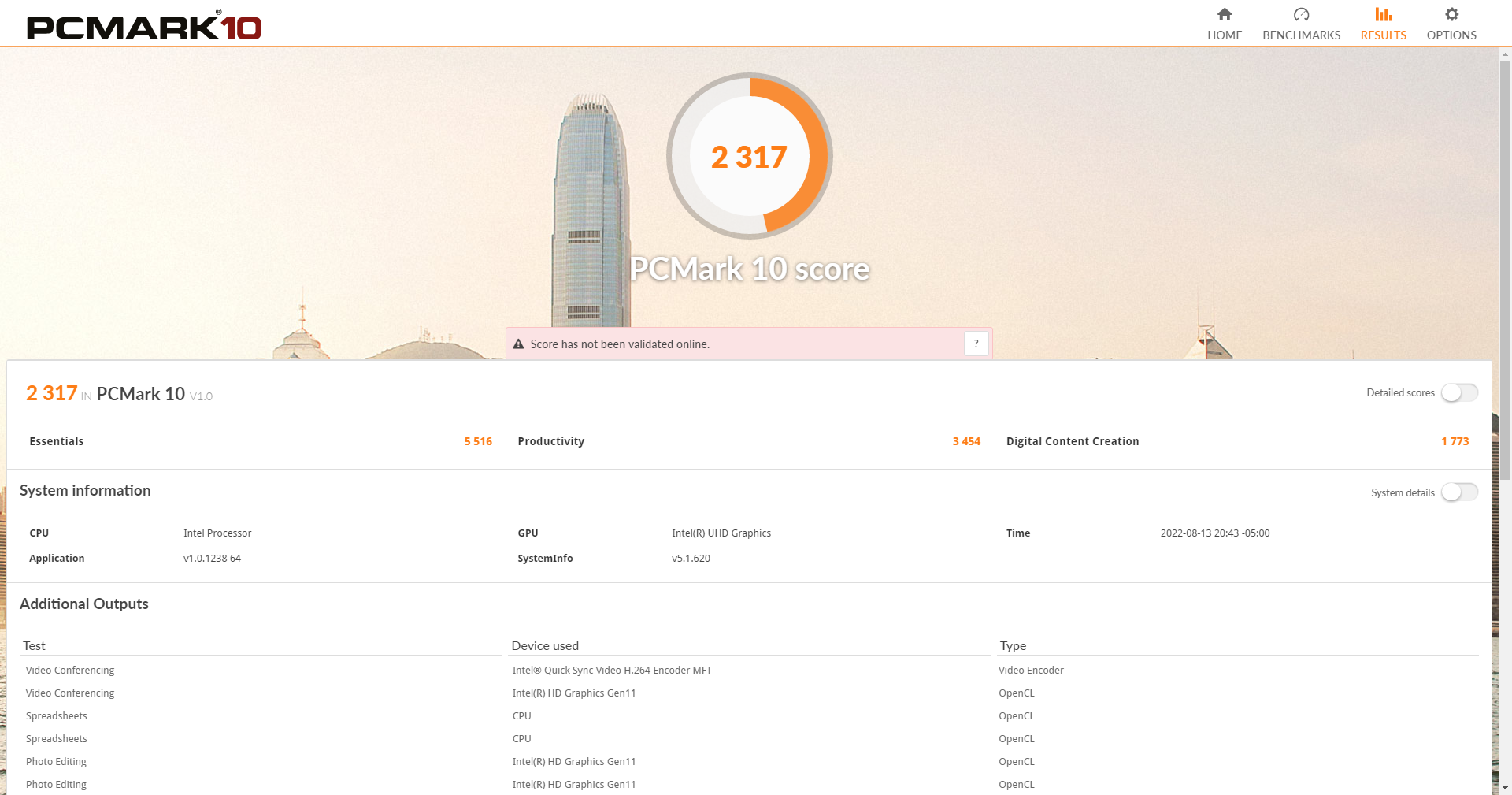The image size is (1512, 795).
Task: Click the Essentials value 5 516
Action: pos(478,441)
